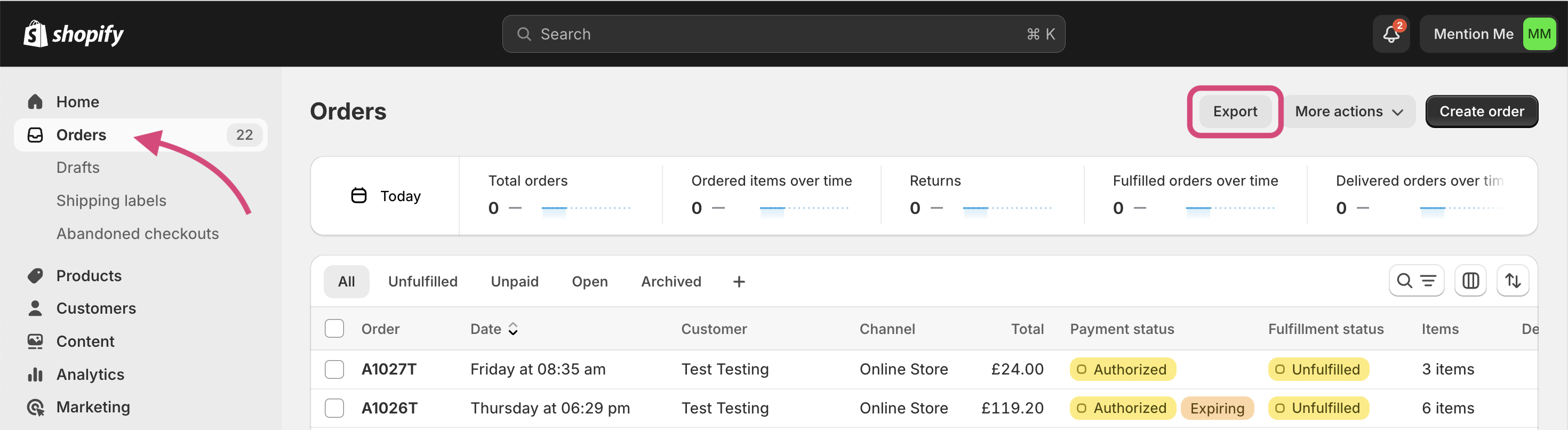Screen dimensions: 1568x430
Task: Click the Search input field
Action: [783, 34]
